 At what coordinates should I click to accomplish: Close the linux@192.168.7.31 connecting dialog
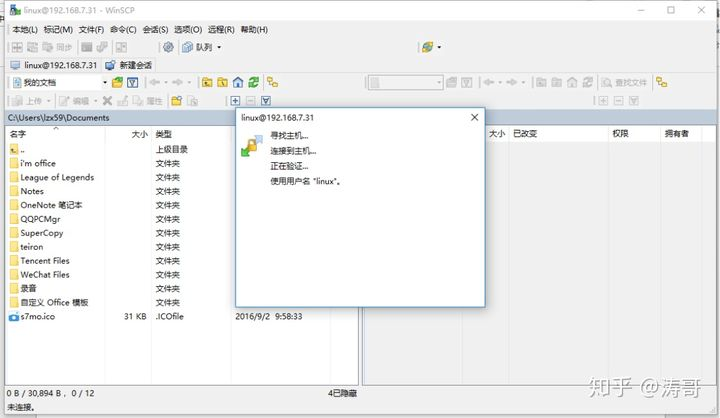(475, 118)
